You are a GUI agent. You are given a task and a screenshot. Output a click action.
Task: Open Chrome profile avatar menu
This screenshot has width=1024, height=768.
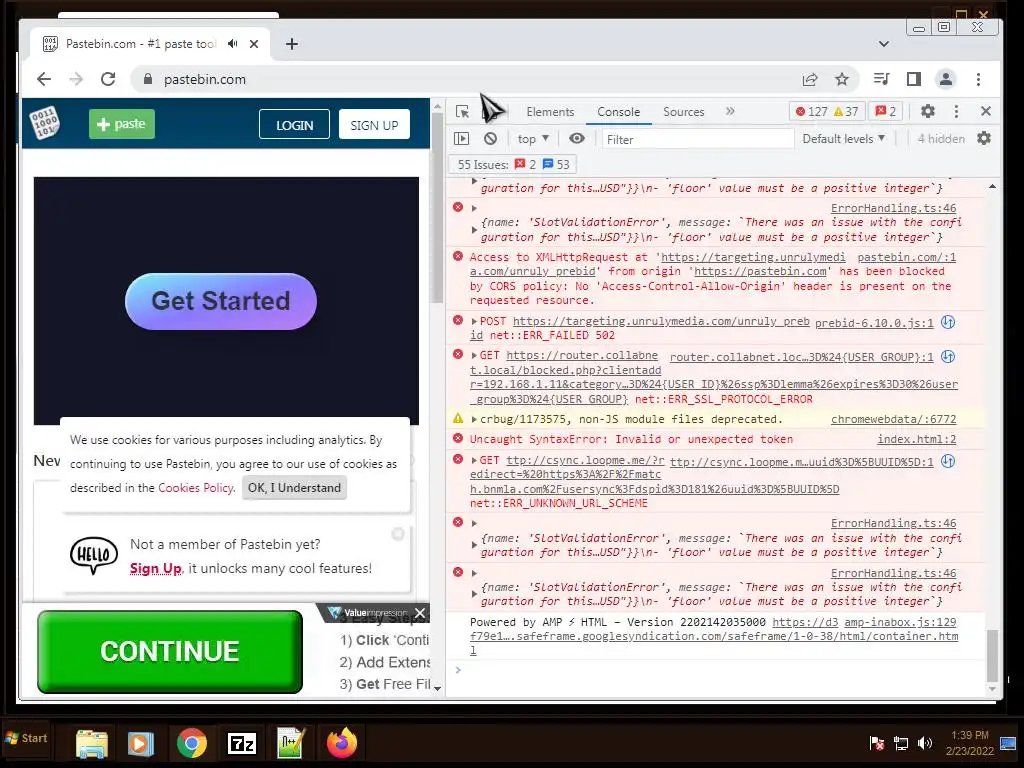(946, 79)
